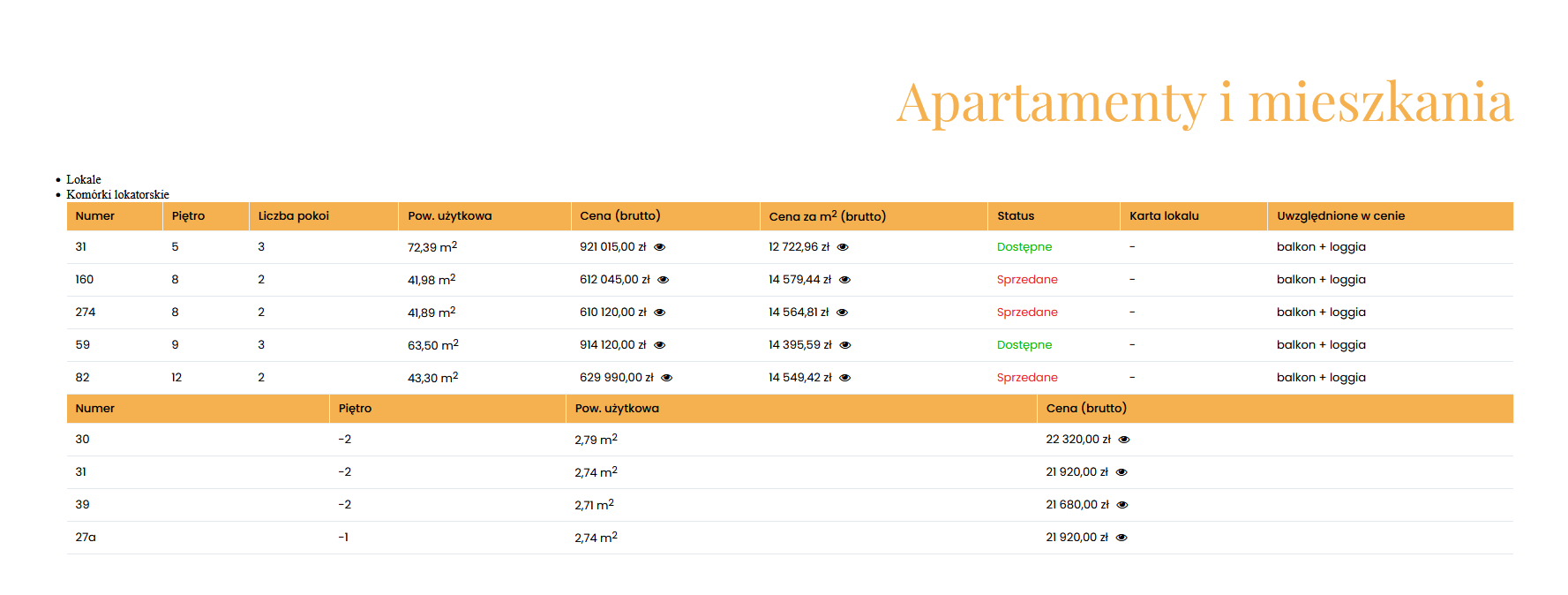Select apartment number 59 row
Screen dimensions: 1568x595
tap(83, 345)
